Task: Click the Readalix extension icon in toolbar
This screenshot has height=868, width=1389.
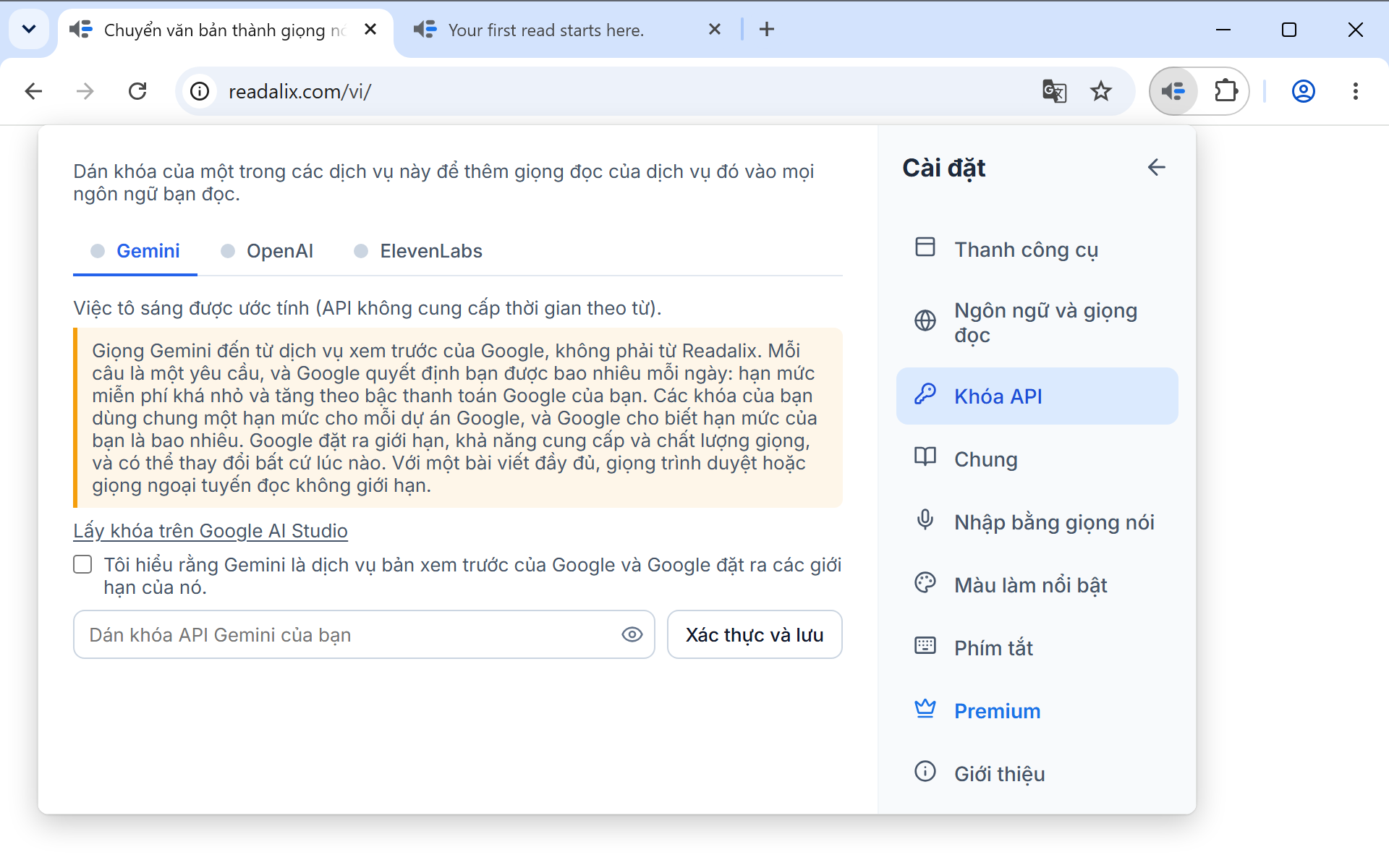Action: coord(1173,91)
